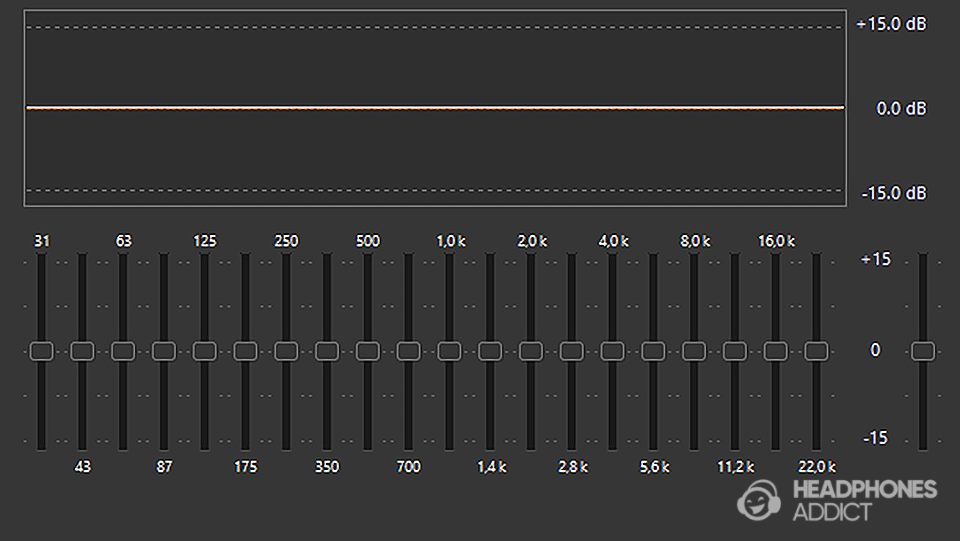Screen dimensions: 960x541
Task: Click the preamp slider handle at far right
Action: click(923, 351)
